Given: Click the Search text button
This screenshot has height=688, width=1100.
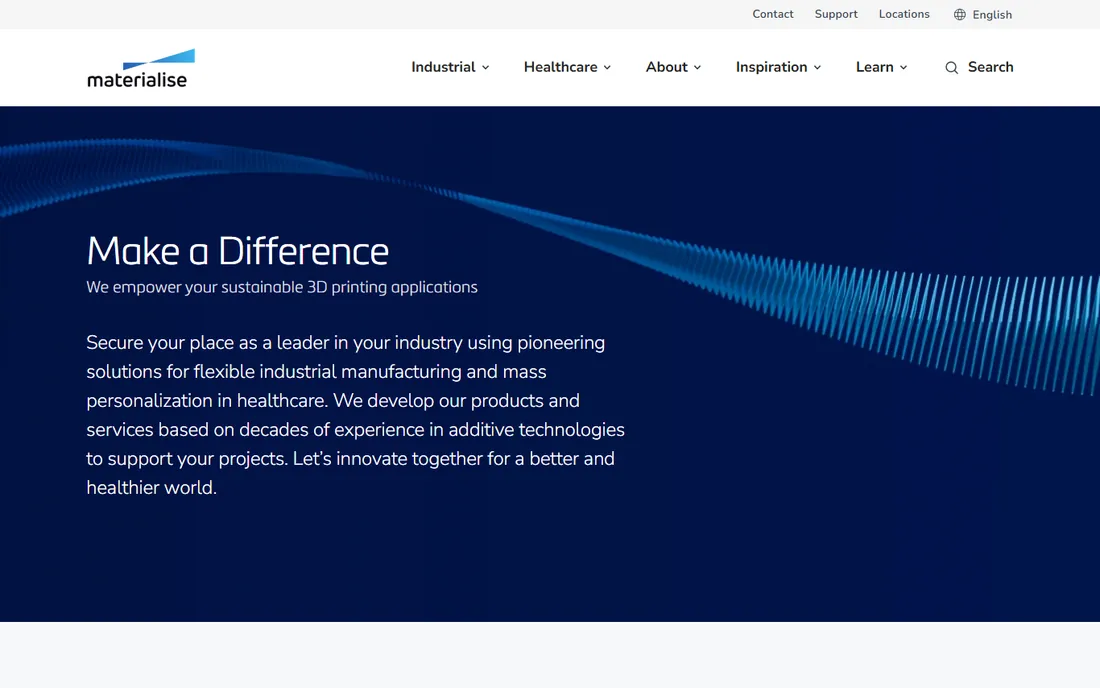Looking at the screenshot, I should coord(991,67).
